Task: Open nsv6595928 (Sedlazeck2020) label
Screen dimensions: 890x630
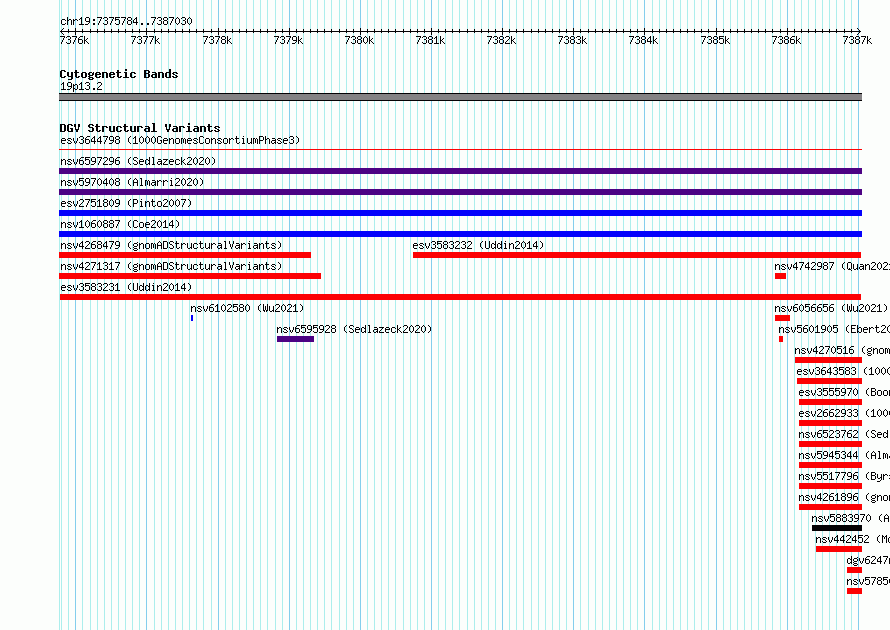Action: coord(354,329)
